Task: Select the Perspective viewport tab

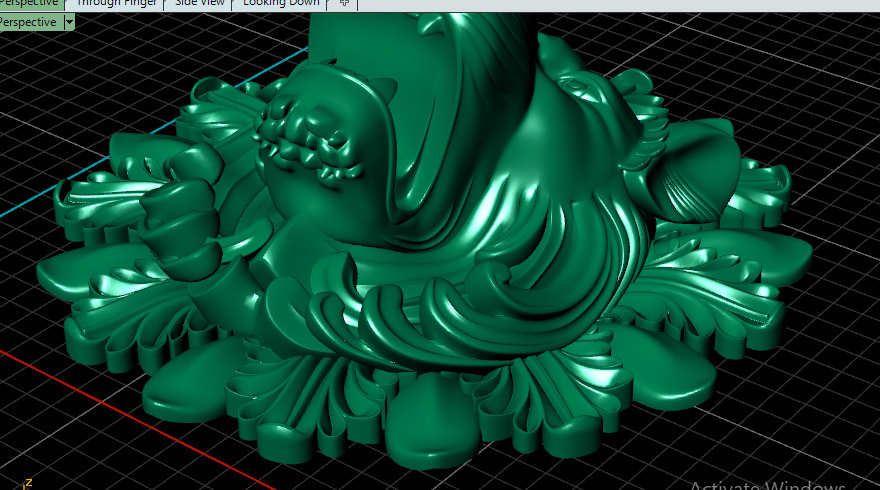Action: (31, 3)
